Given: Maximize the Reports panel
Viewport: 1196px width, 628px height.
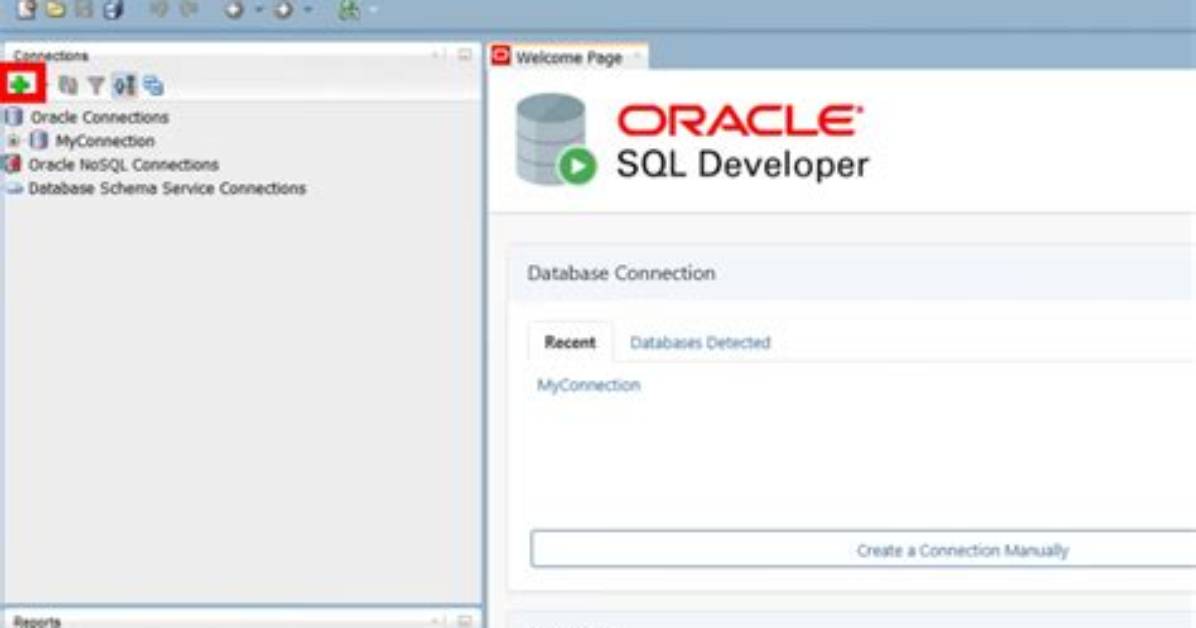Looking at the screenshot, I should click(x=465, y=620).
